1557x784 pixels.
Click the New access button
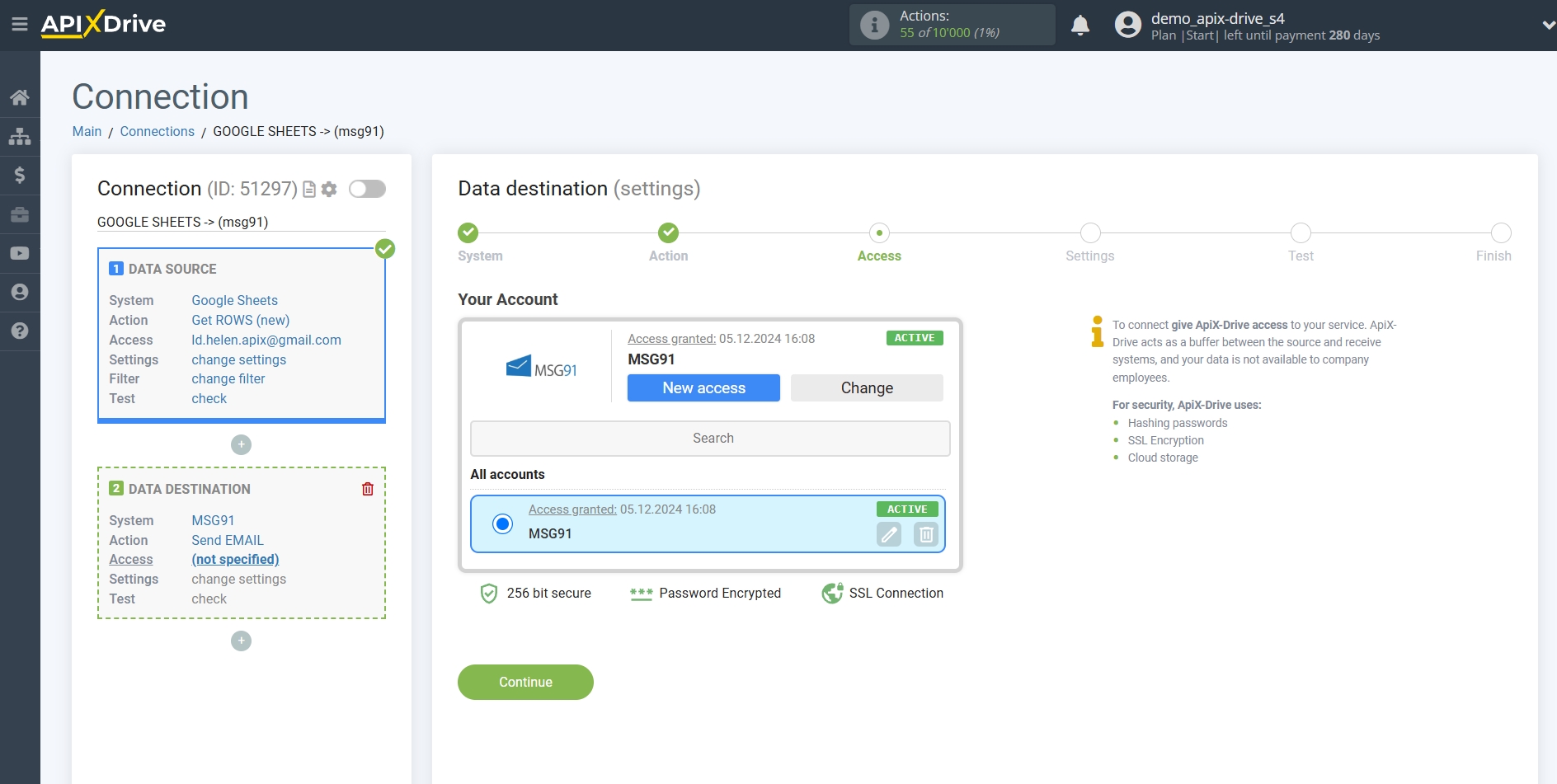(703, 387)
